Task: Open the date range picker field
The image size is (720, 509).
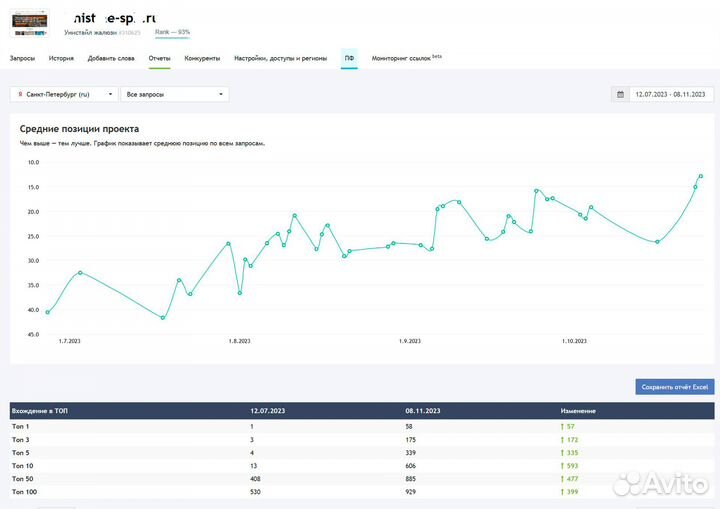Action: tap(670, 94)
